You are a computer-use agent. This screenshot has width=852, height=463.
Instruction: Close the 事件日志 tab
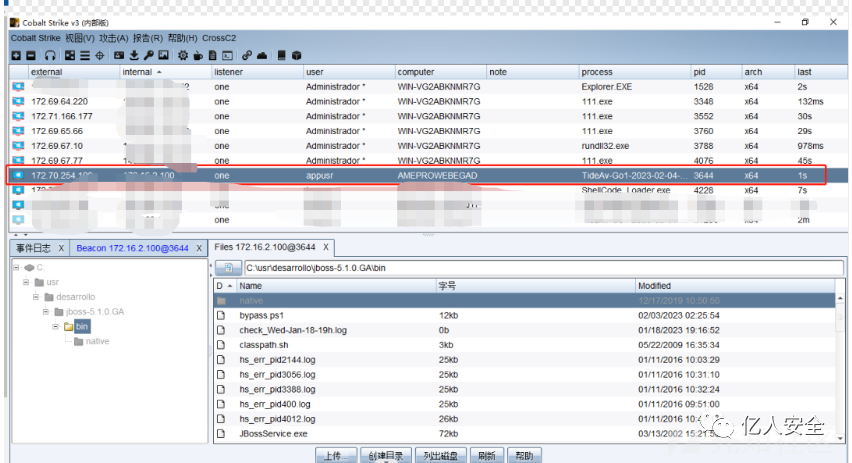tap(61, 248)
